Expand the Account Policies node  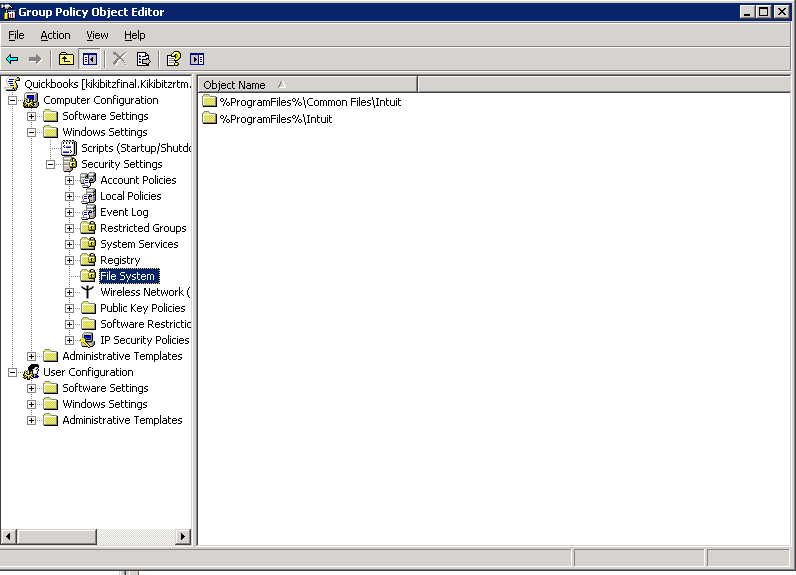(70, 180)
